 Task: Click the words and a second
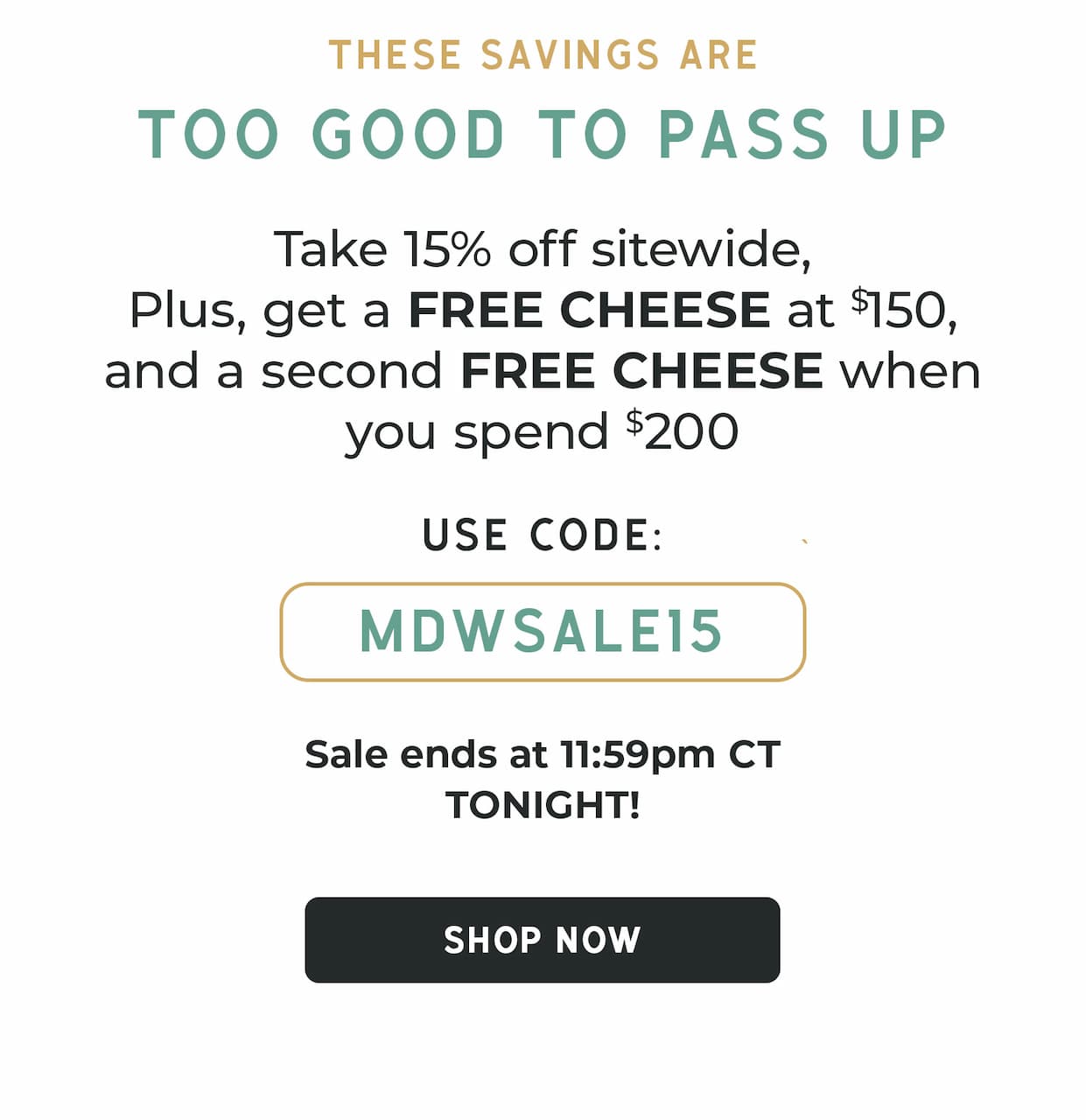pyautogui.click(x=274, y=371)
